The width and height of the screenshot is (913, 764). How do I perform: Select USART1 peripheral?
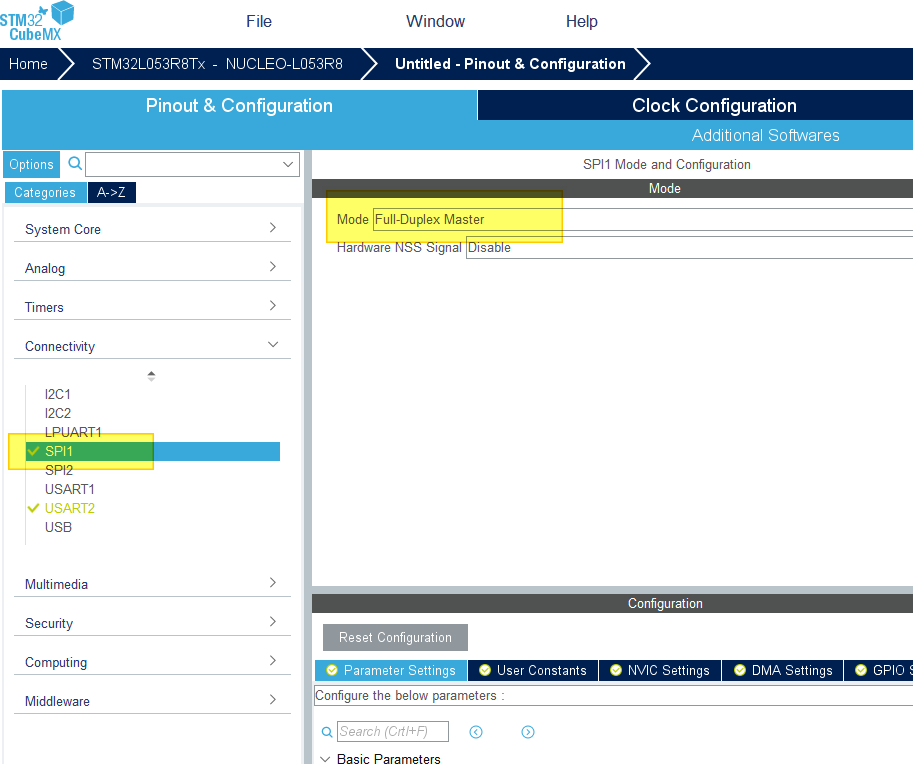point(69,489)
